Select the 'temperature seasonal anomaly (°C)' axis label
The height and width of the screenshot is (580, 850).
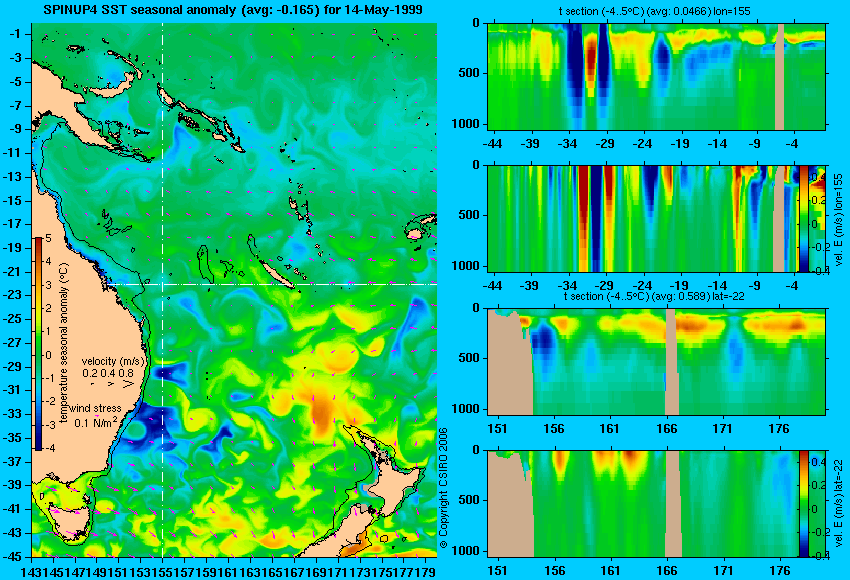pyautogui.click(x=64, y=343)
